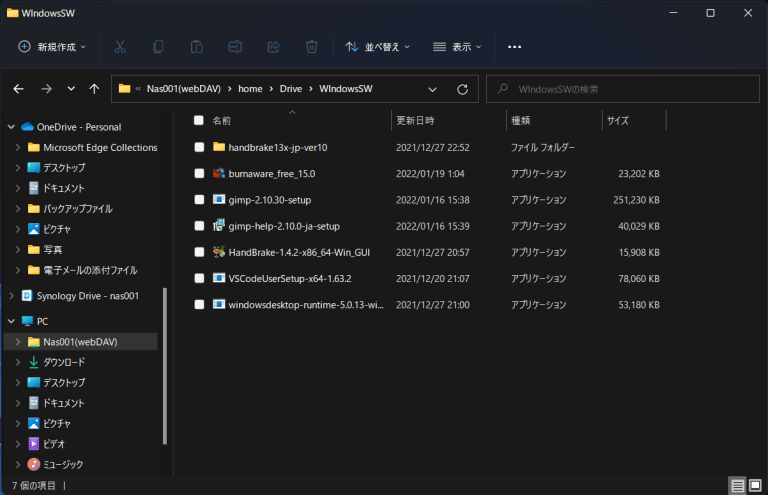Click the VSCodeUserSetup file icon
Screen dimensions: 768x495
219,278
